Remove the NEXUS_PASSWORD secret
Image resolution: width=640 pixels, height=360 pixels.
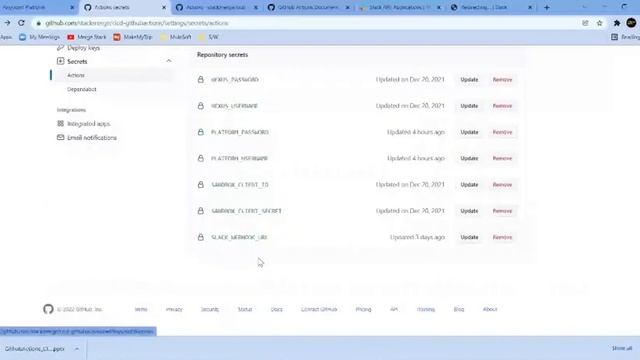[x=502, y=80]
